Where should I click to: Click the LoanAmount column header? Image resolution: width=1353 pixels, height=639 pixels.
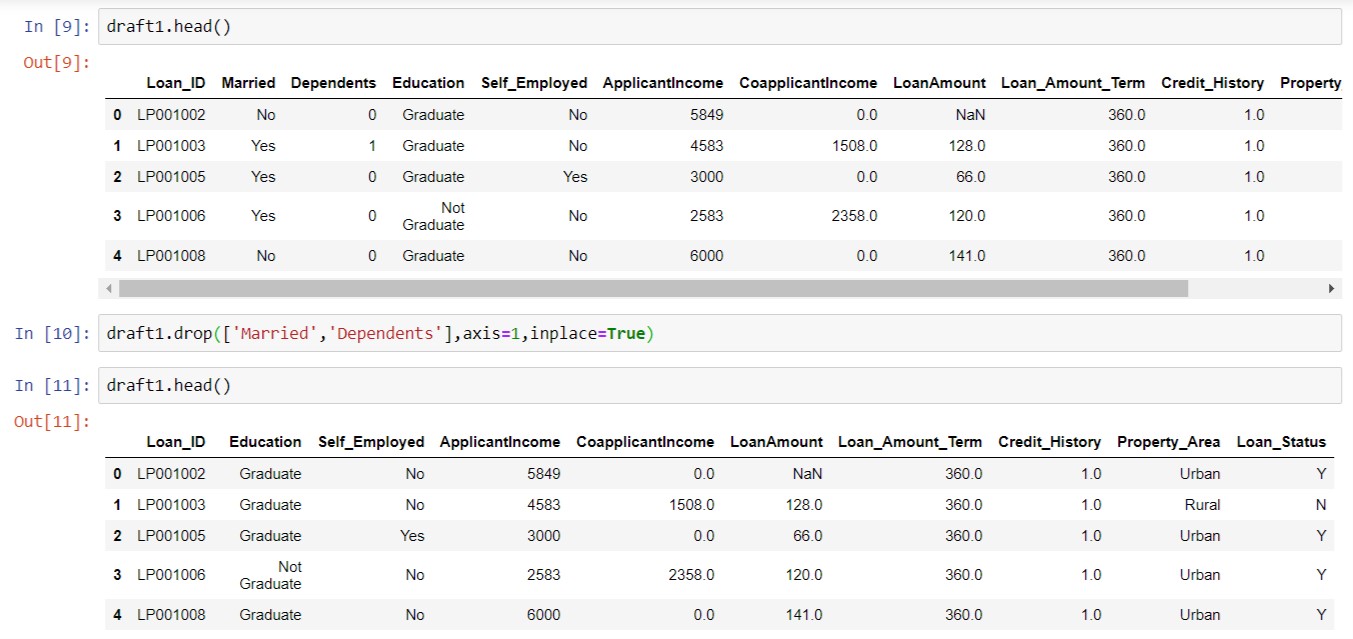click(938, 82)
